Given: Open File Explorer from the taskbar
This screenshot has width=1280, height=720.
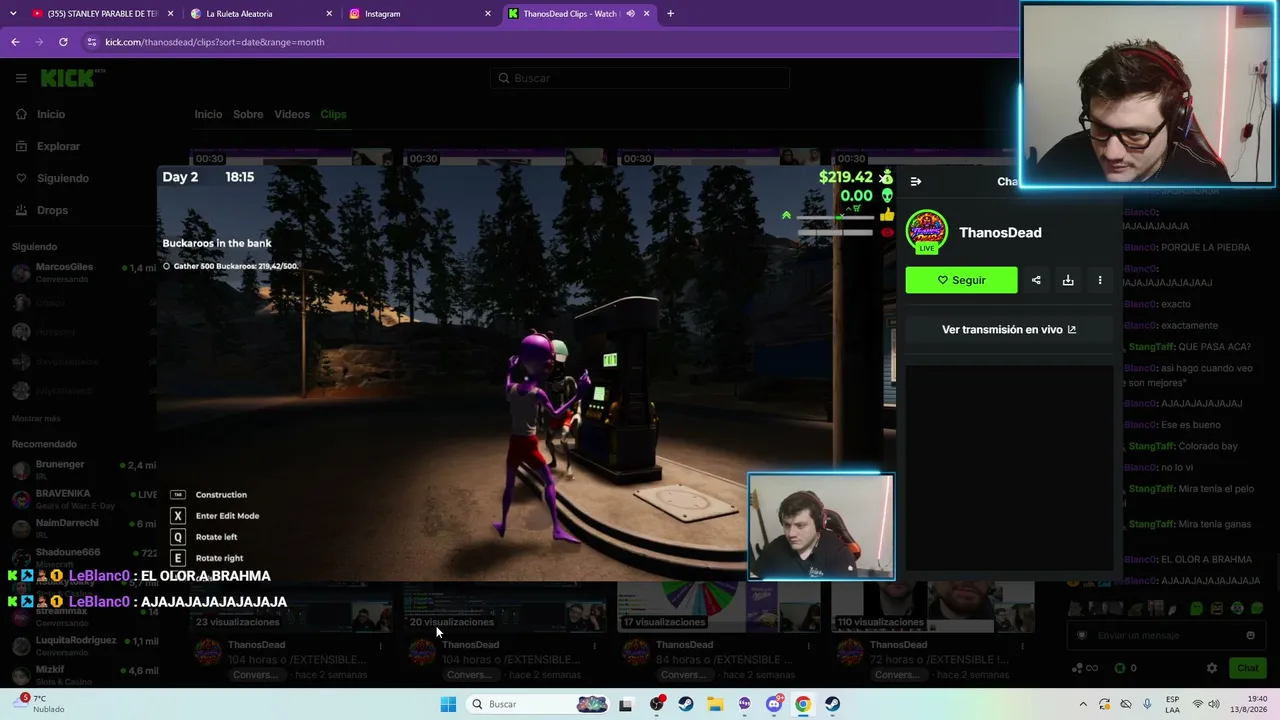Looking at the screenshot, I should coord(715,704).
